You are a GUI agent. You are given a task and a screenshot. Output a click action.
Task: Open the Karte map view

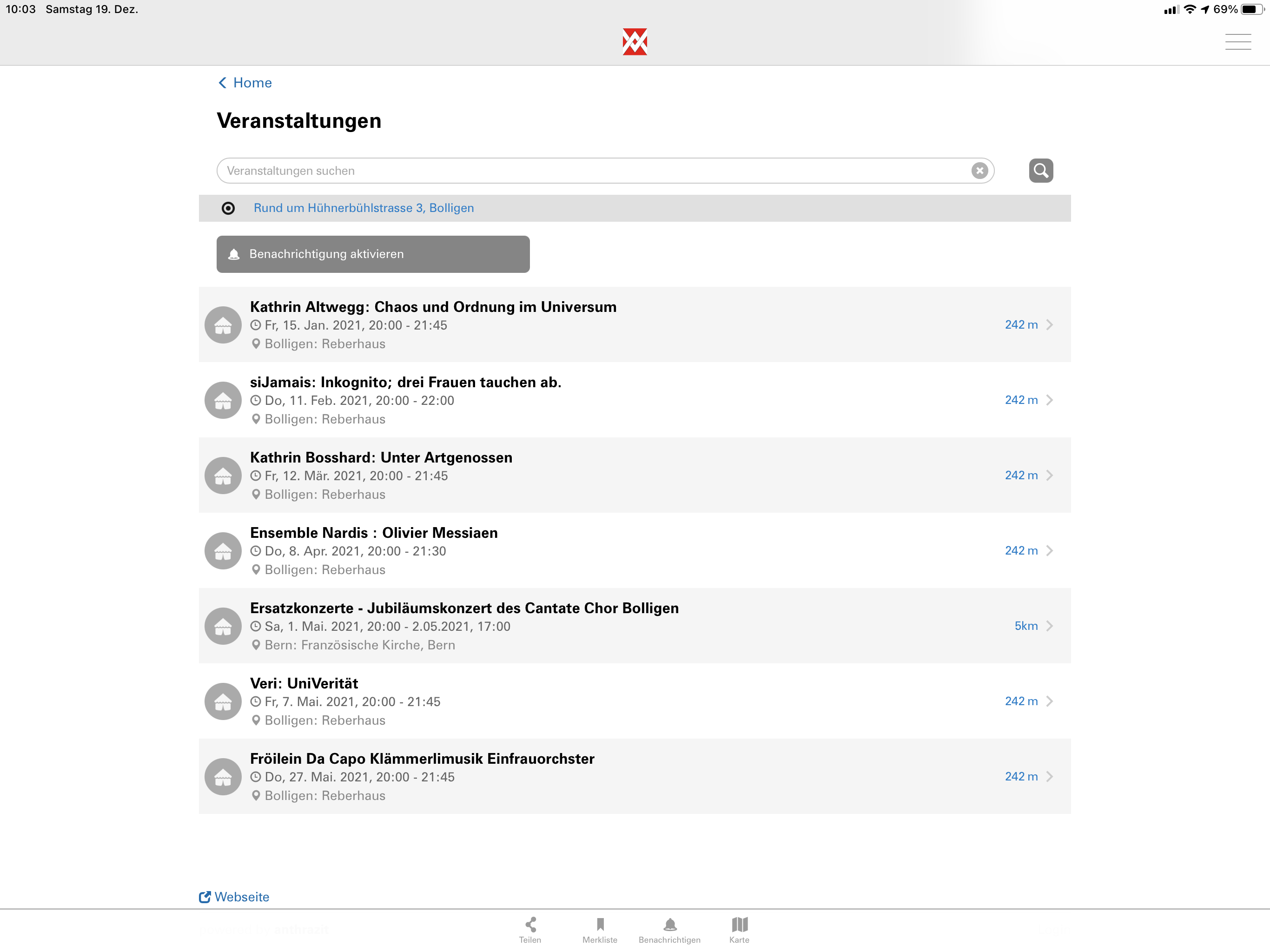tap(739, 930)
